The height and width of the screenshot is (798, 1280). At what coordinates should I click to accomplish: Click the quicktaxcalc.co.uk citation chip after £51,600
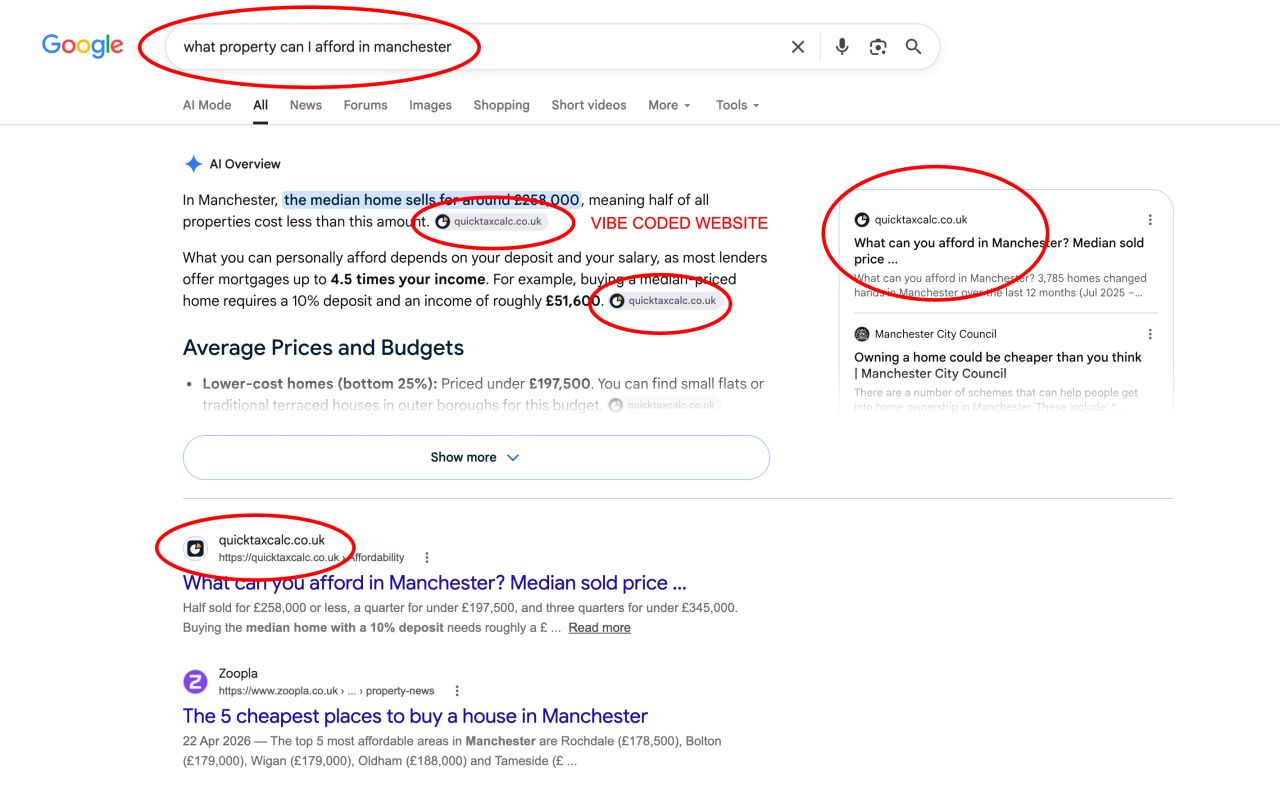[664, 301]
